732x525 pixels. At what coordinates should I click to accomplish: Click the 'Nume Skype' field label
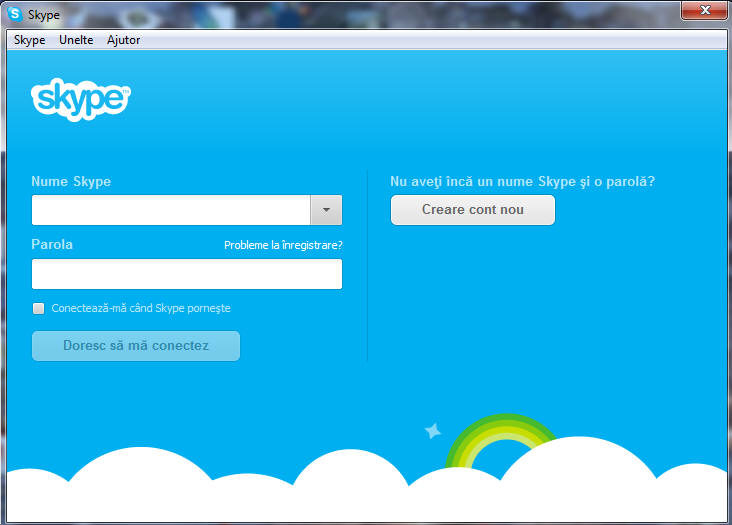coord(71,181)
